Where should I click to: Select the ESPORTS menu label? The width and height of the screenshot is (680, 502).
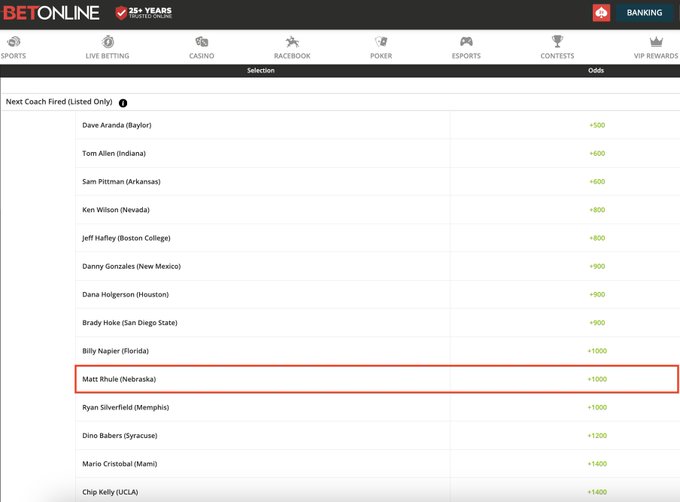tap(466, 56)
